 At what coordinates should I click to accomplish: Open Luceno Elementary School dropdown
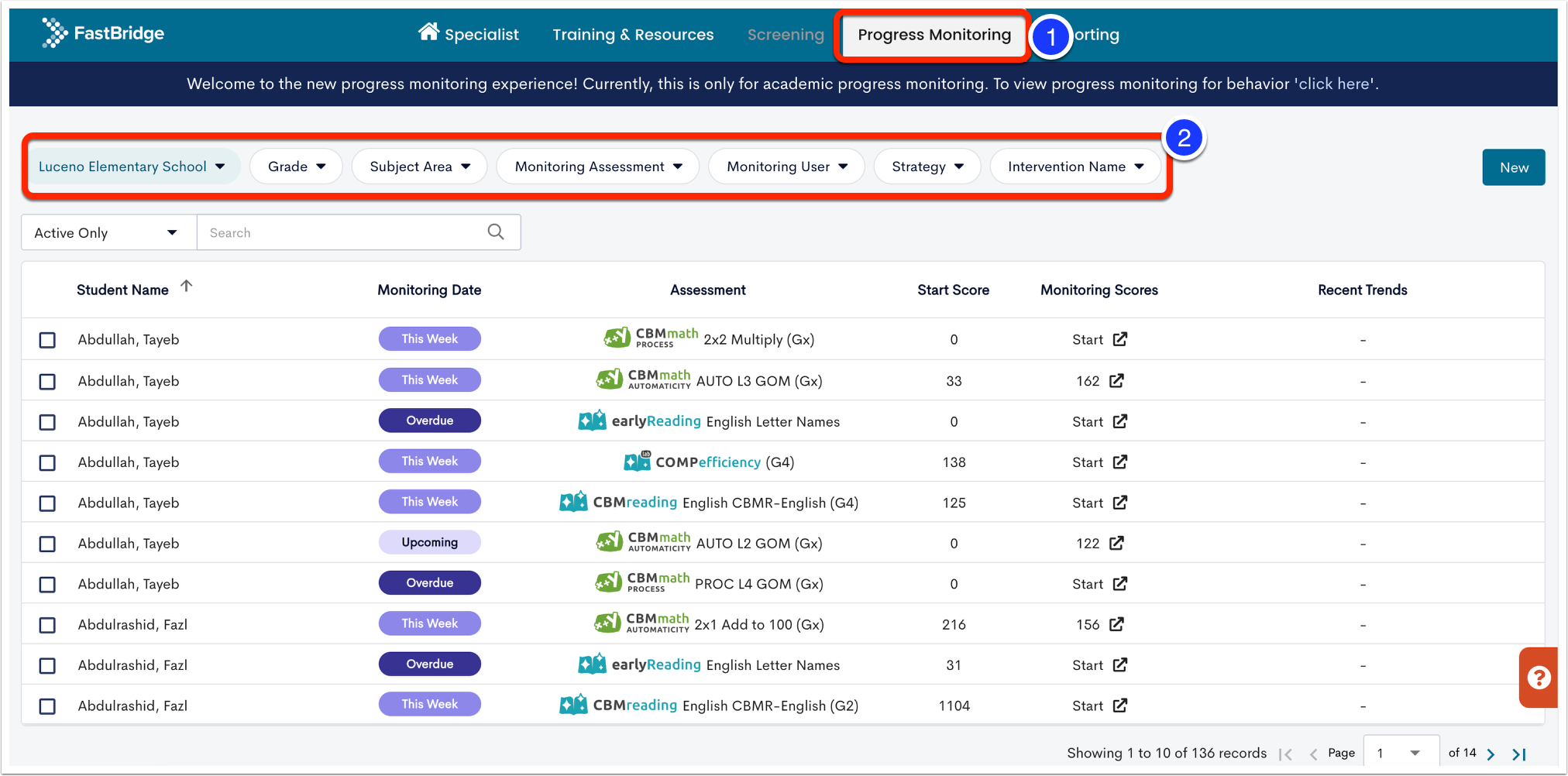click(132, 167)
